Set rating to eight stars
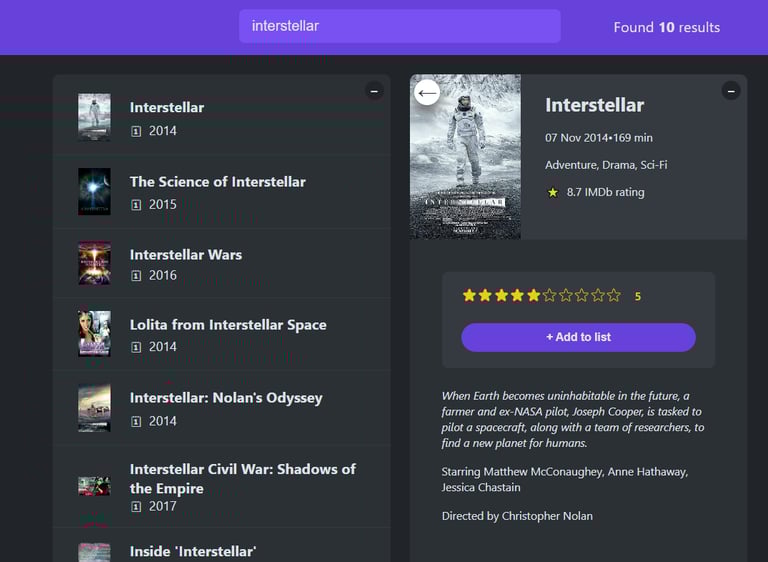Viewport: 768px width, 562px height. coord(582,295)
